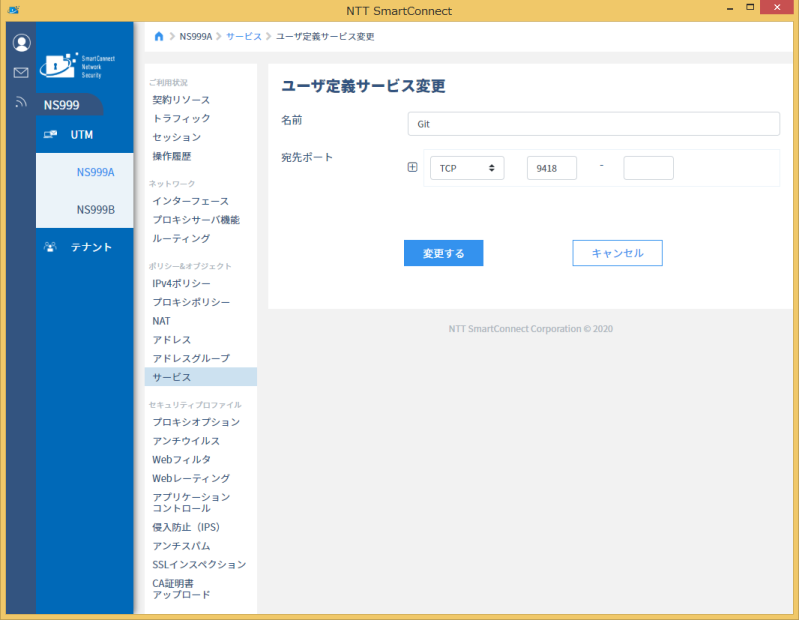The width and height of the screenshot is (799, 620).
Task: Click the RSS feed icon
Action: coord(21,102)
